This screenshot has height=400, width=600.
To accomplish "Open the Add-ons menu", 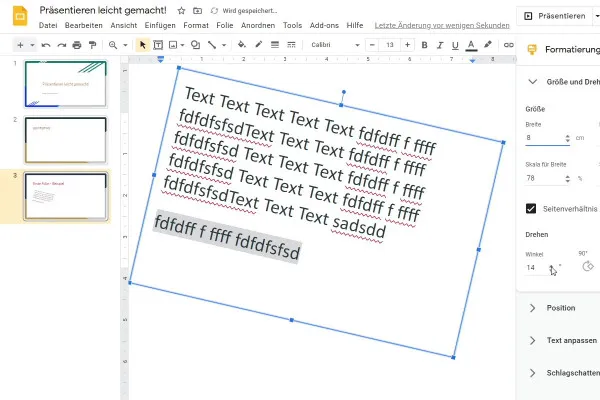I will pos(324,25).
